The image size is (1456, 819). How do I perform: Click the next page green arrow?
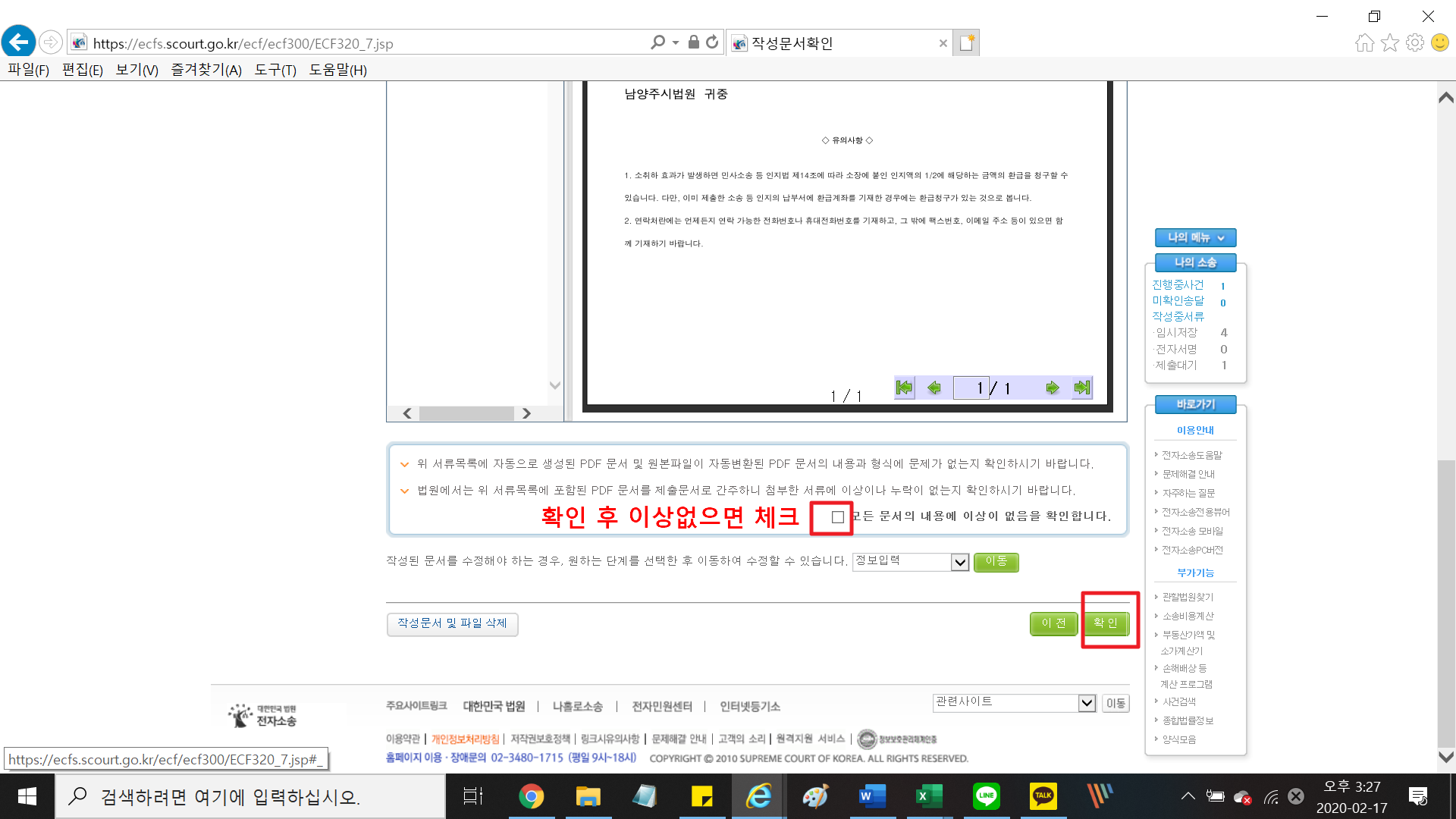[x=1052, y=388]
